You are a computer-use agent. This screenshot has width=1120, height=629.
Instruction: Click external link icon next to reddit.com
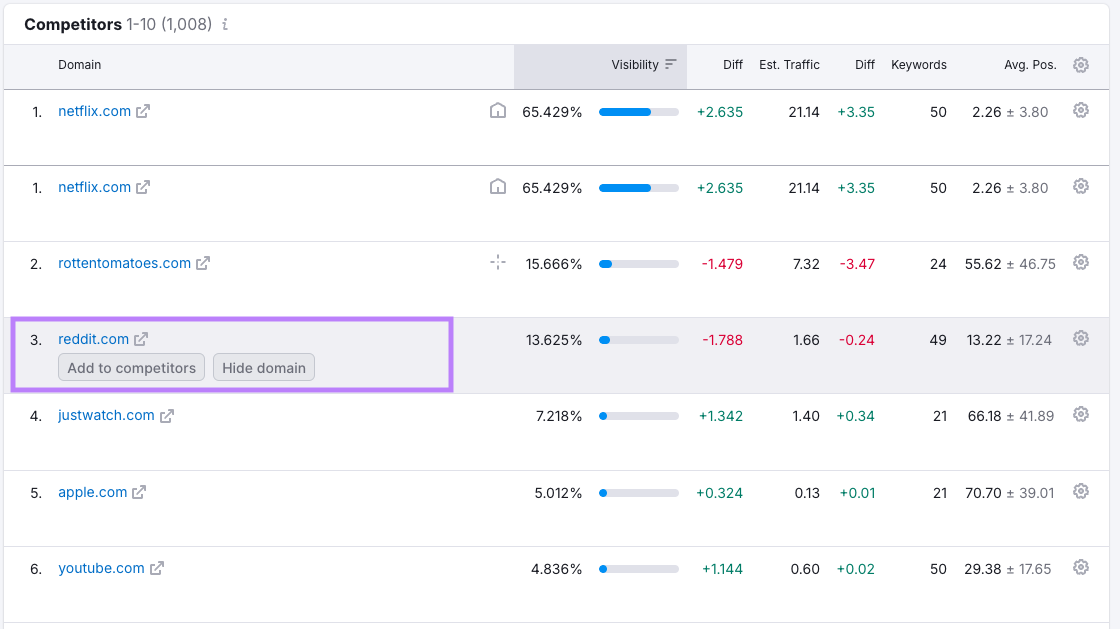coord(141,340)
